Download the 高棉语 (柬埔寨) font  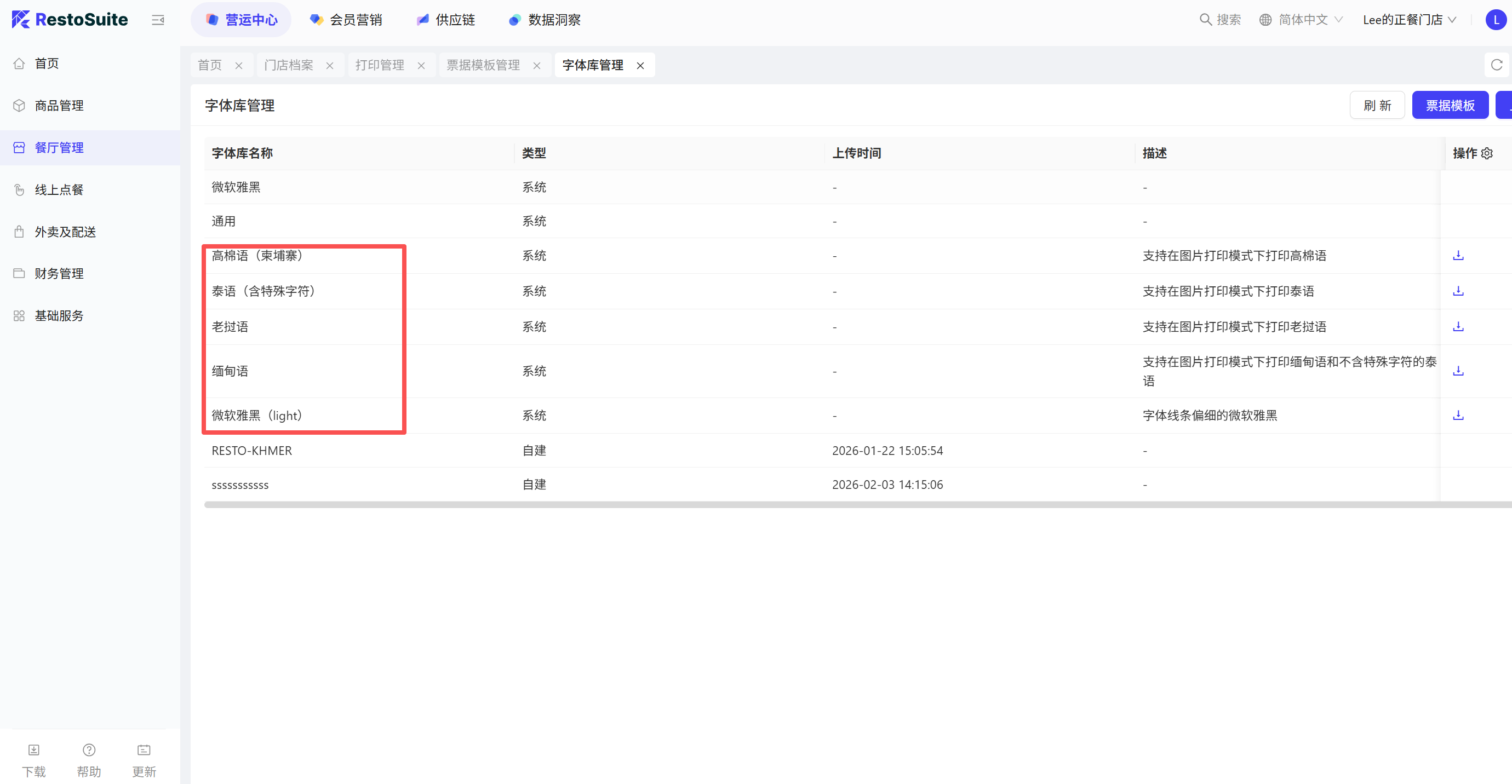pos(1458,256)
